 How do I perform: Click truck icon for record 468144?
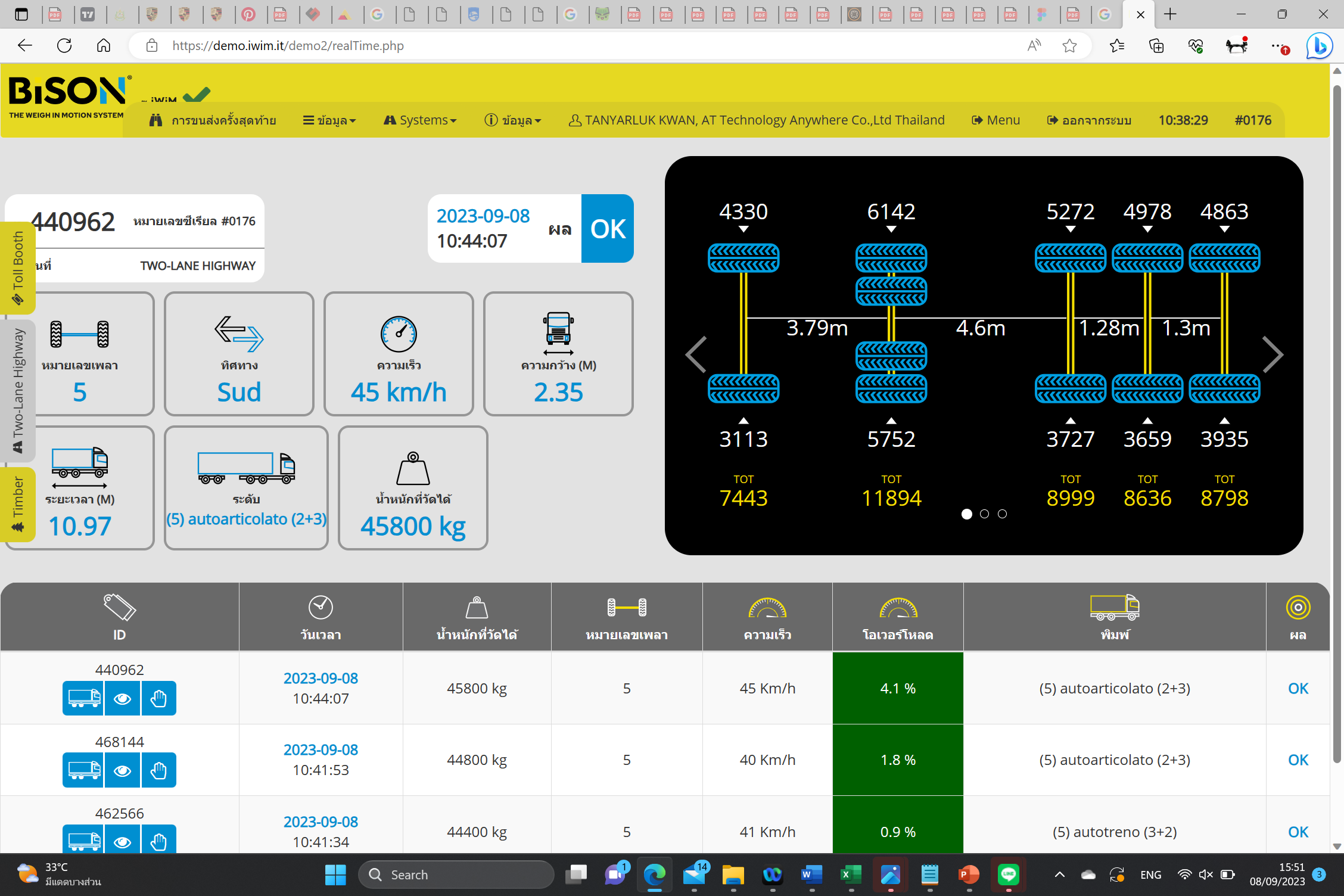click(83, 770)
